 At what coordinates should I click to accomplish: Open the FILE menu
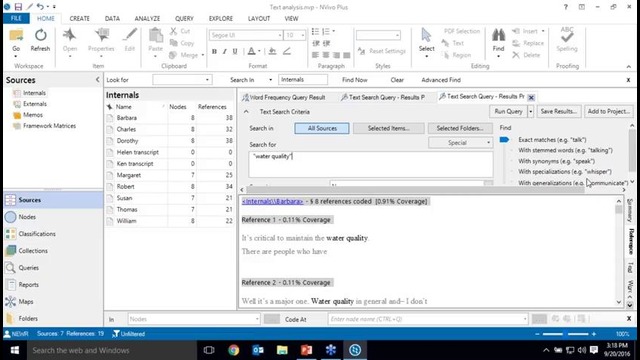click(16, 18)
